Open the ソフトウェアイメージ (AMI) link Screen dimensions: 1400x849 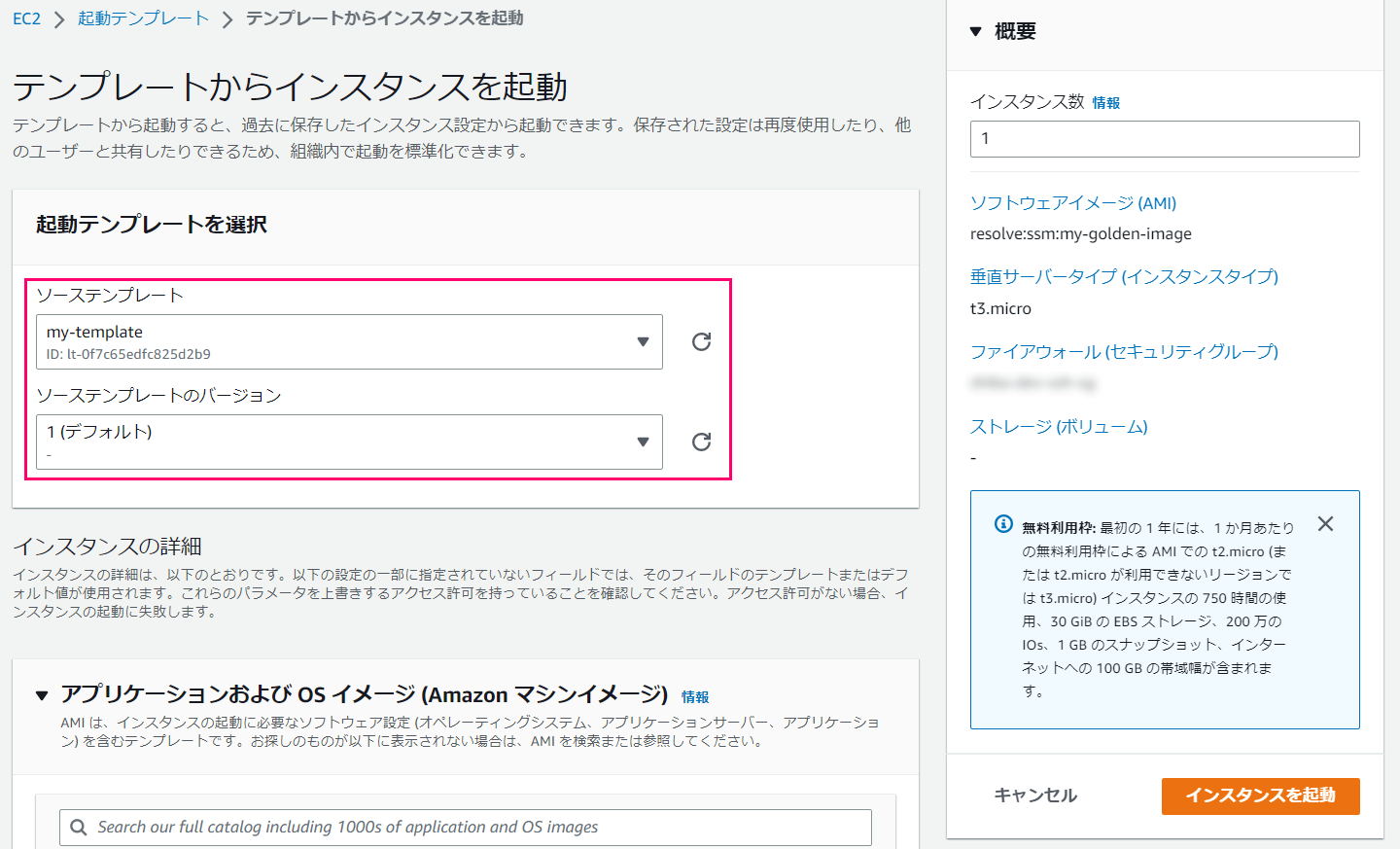[x=1072, y=202]
